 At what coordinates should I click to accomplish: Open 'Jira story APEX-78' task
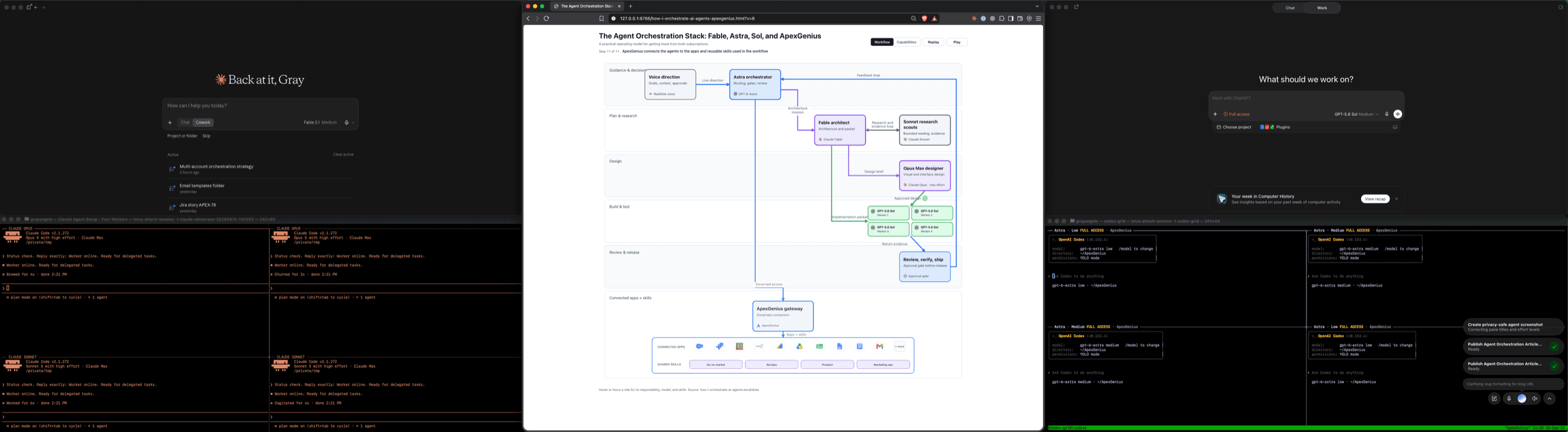click(260, 208)
